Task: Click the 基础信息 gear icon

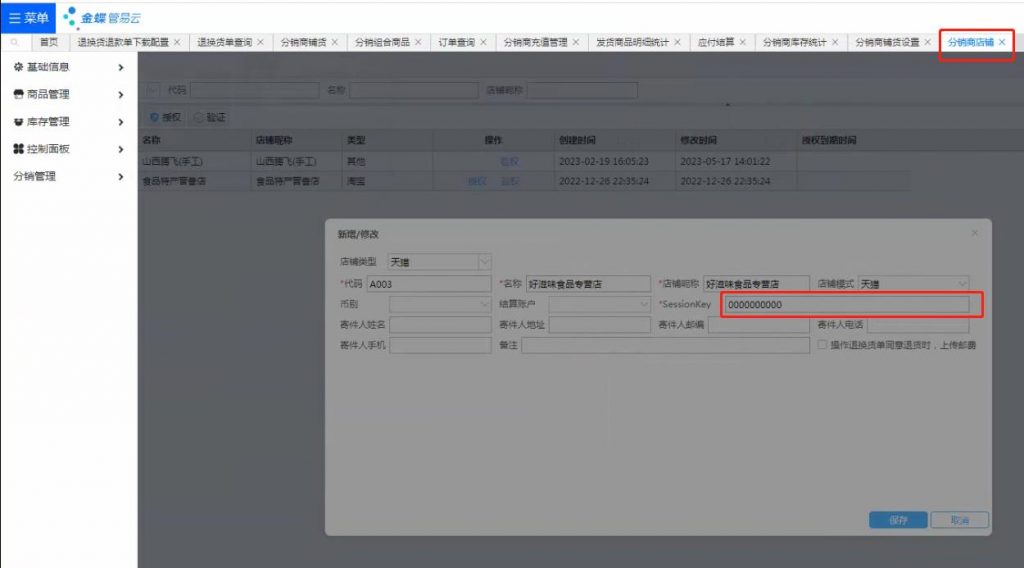Action: pyautogui.click(x=18, y=67)
